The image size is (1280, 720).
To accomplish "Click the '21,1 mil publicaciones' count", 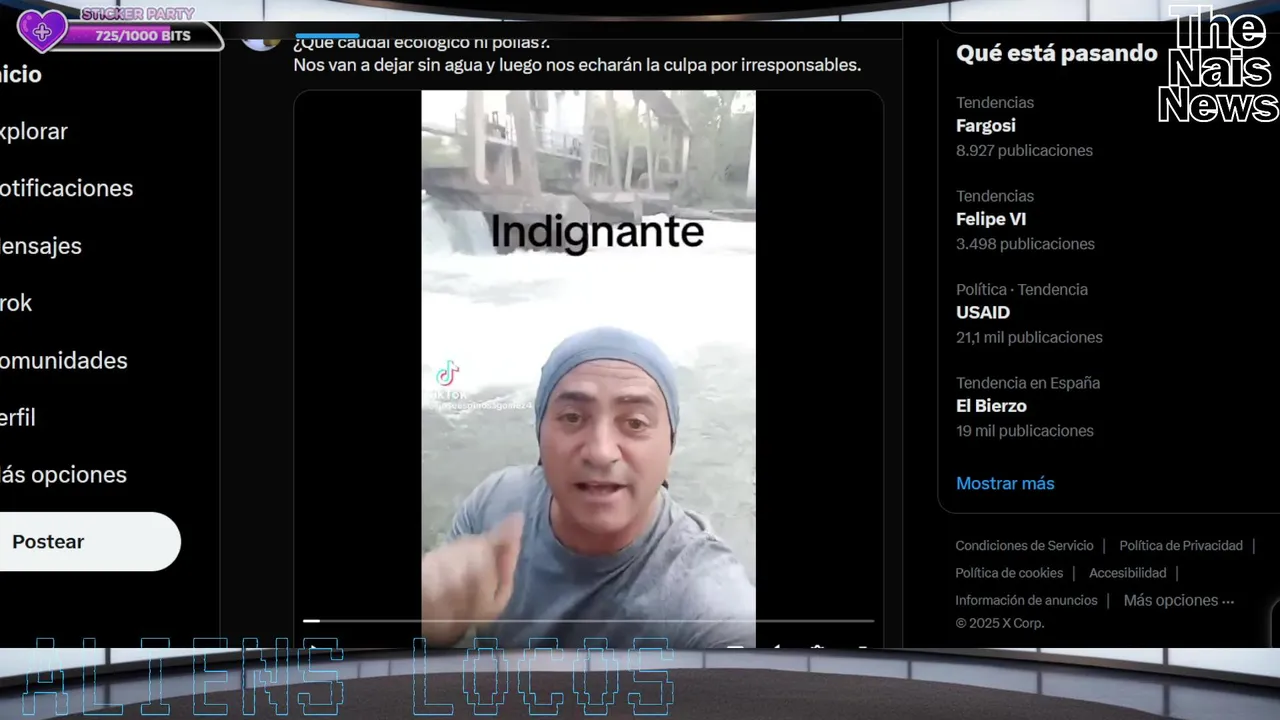I will tap(1029, 338).
